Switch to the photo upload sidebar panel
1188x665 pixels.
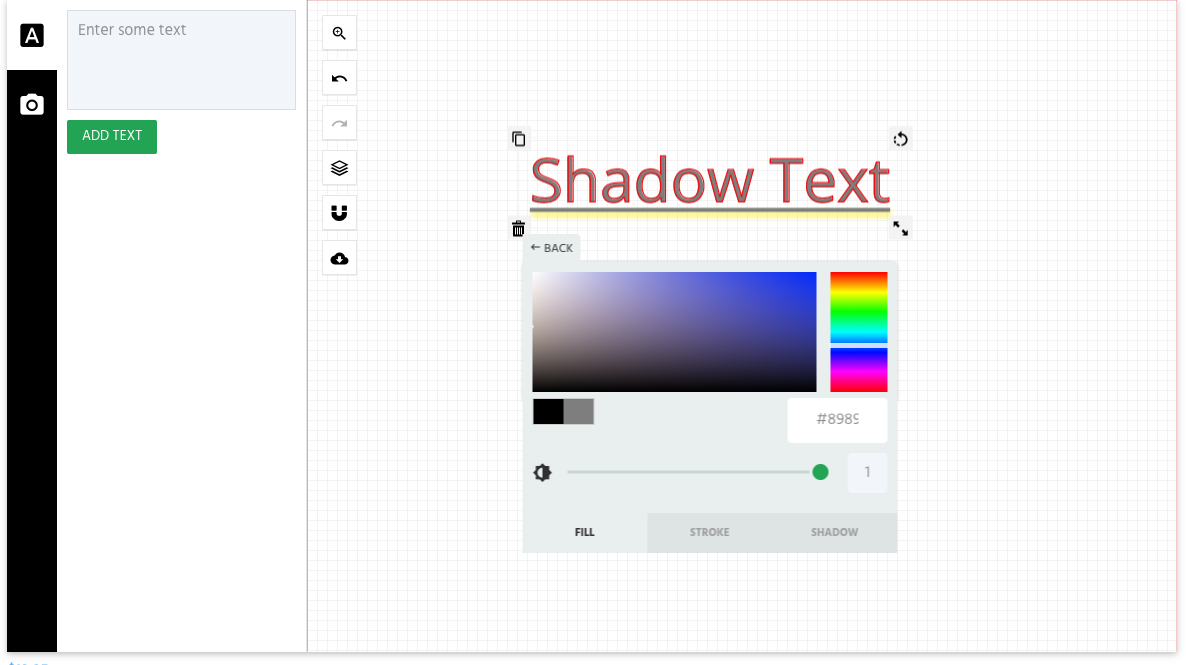click(32, 103)
